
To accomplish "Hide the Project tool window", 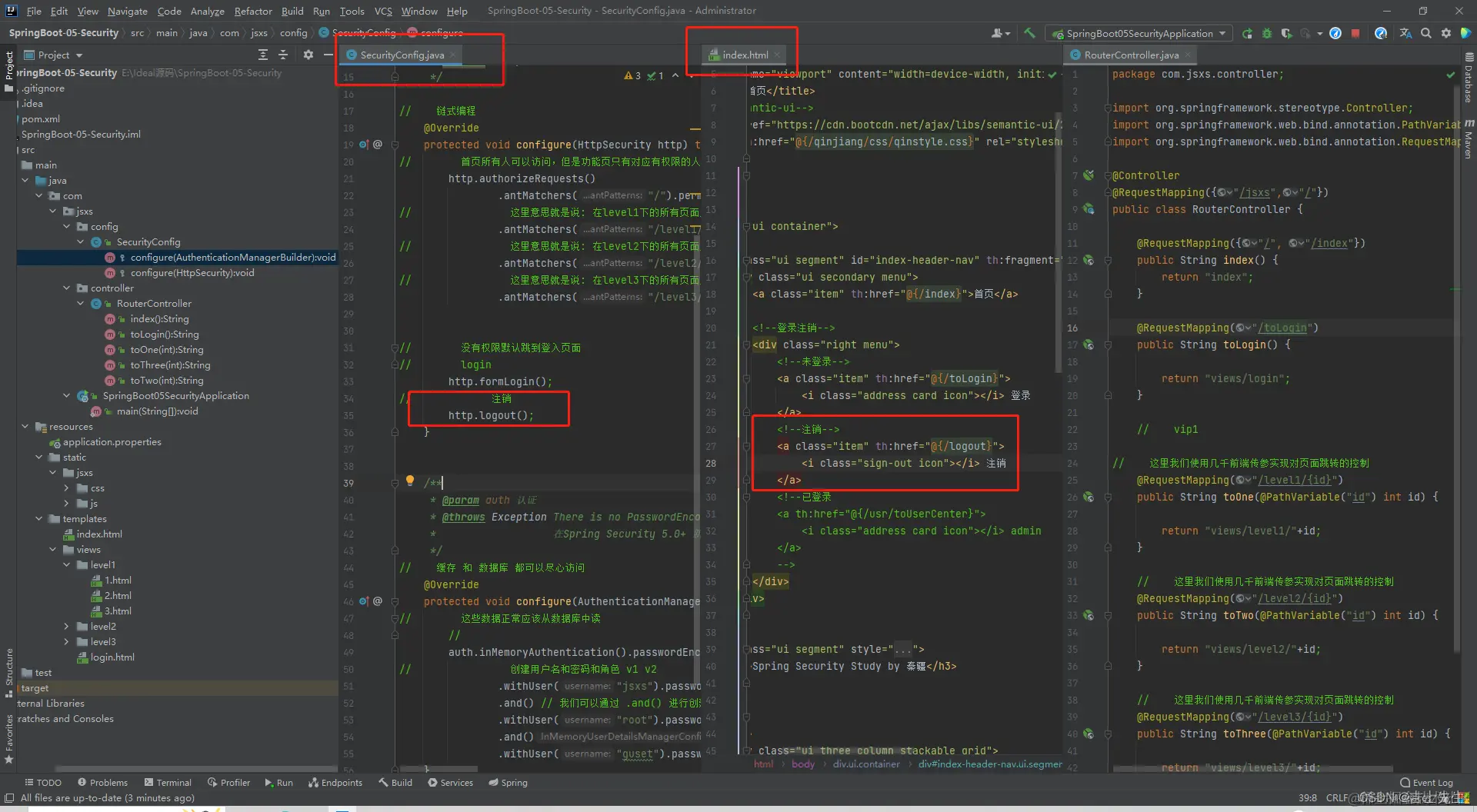I will (x=328, y=55).
